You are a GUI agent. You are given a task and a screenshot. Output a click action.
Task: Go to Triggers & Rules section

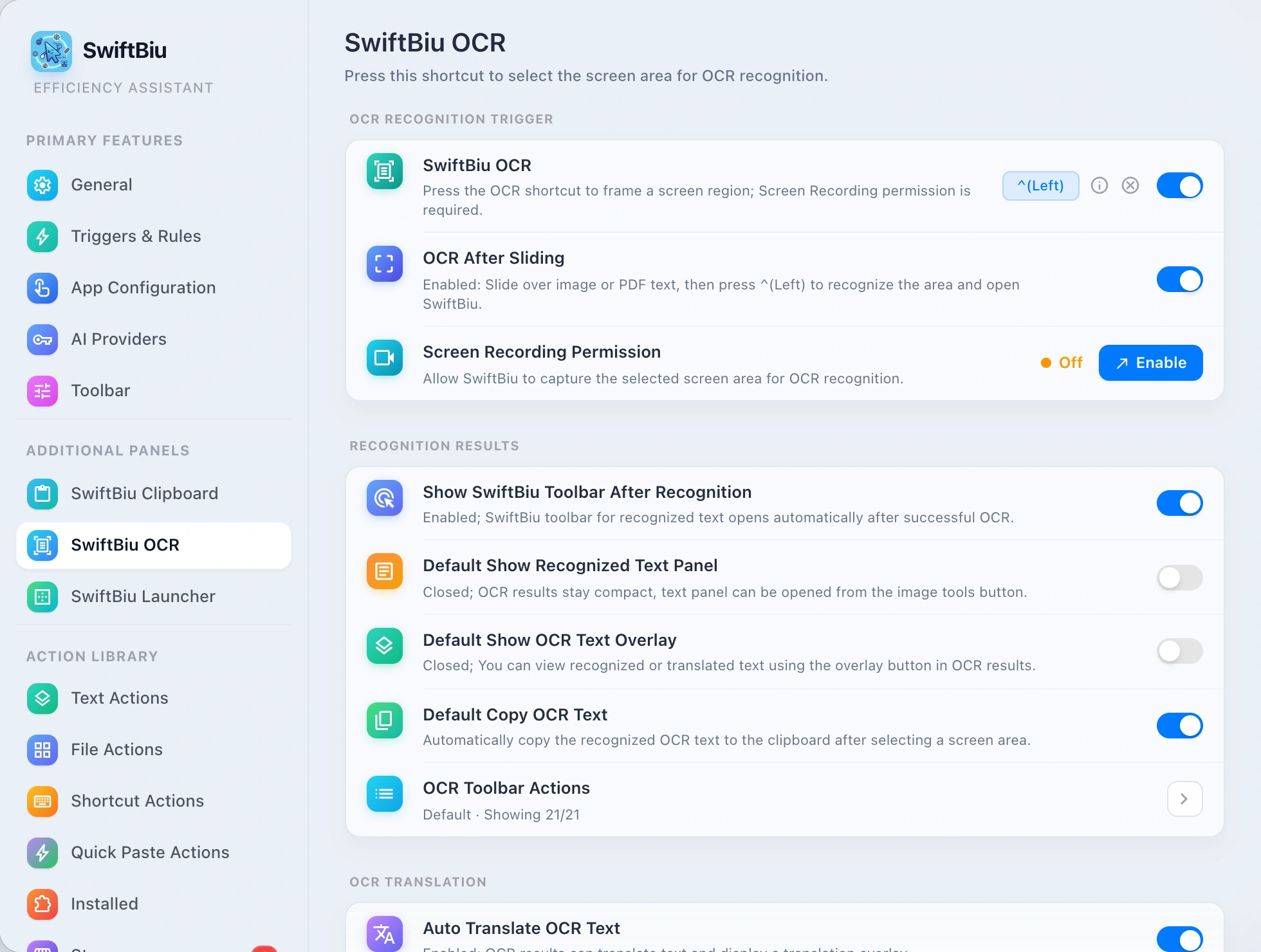pyautogui.click(x=154, y=237)
